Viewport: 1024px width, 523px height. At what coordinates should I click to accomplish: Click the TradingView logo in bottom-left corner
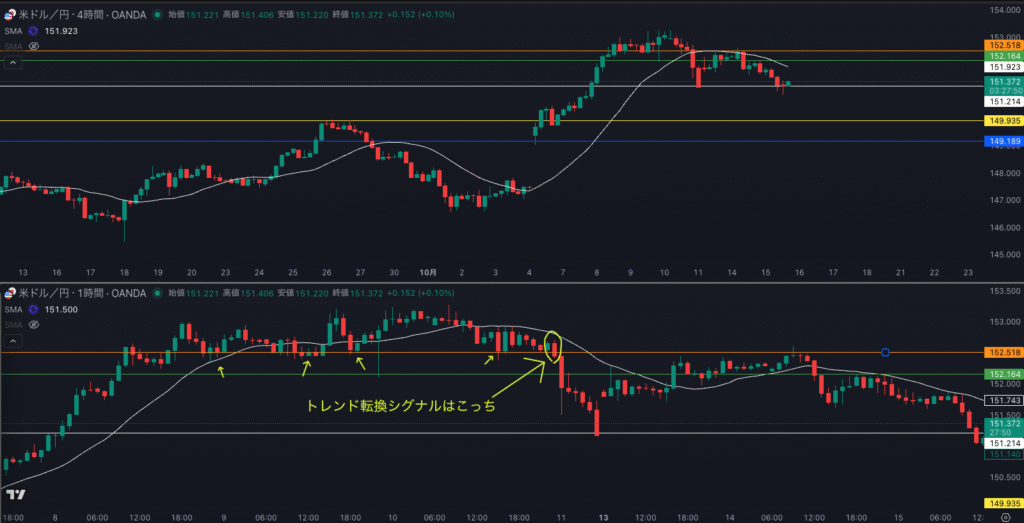pos(14,494)
